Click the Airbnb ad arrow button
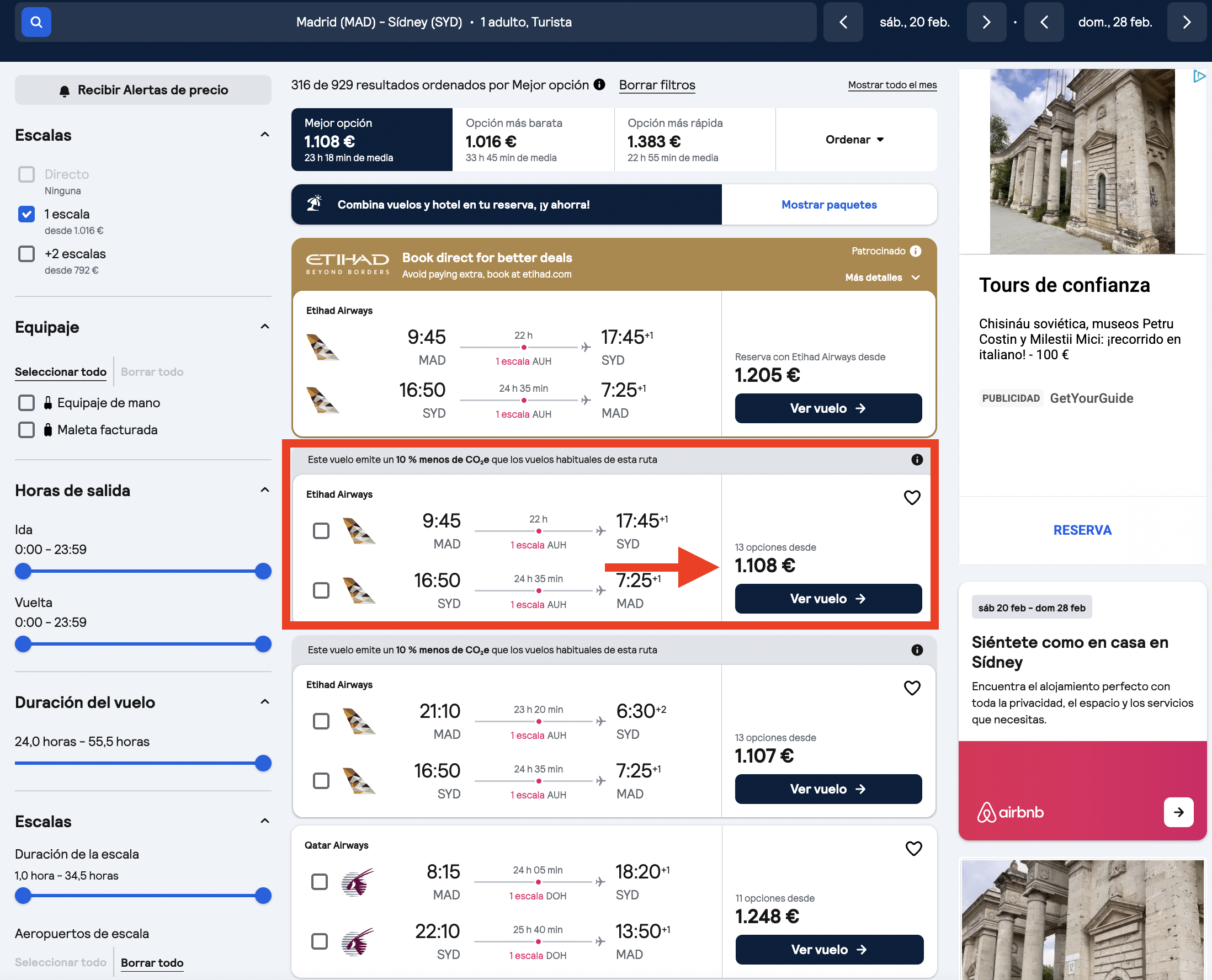The image size is (1212, 980). click(1178, 812)
